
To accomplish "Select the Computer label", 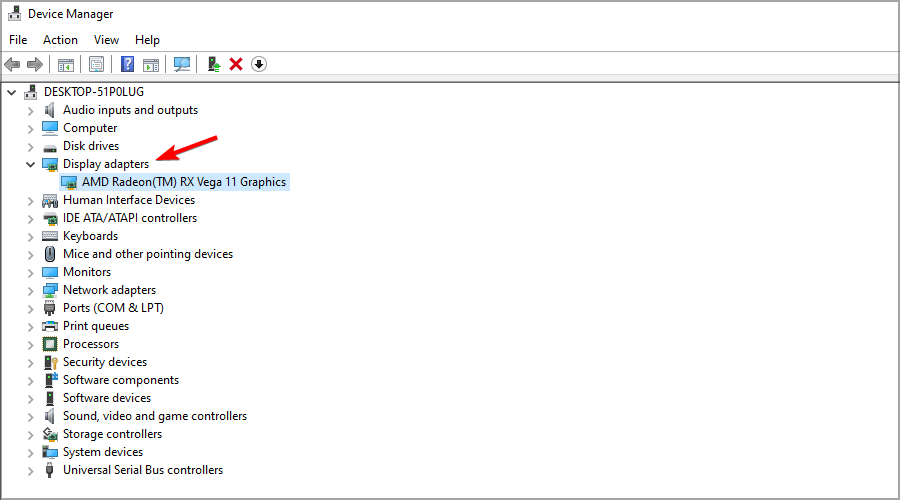I will point(90,128).
